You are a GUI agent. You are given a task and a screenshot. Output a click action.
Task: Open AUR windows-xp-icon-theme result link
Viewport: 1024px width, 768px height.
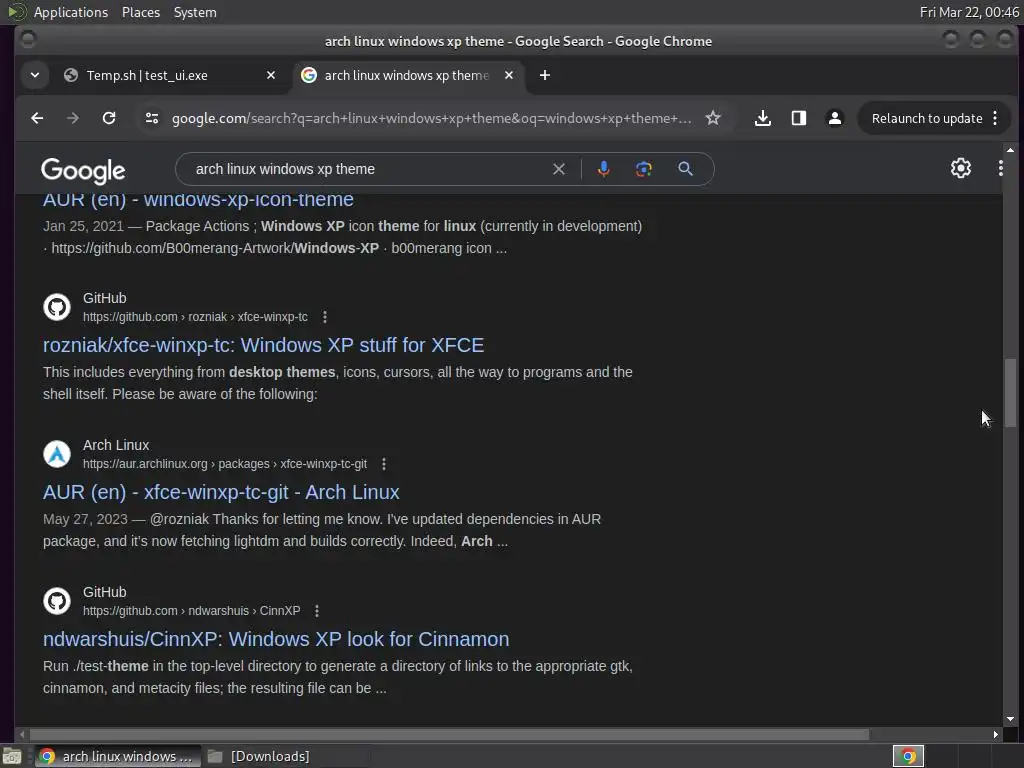tap(198, 200)
